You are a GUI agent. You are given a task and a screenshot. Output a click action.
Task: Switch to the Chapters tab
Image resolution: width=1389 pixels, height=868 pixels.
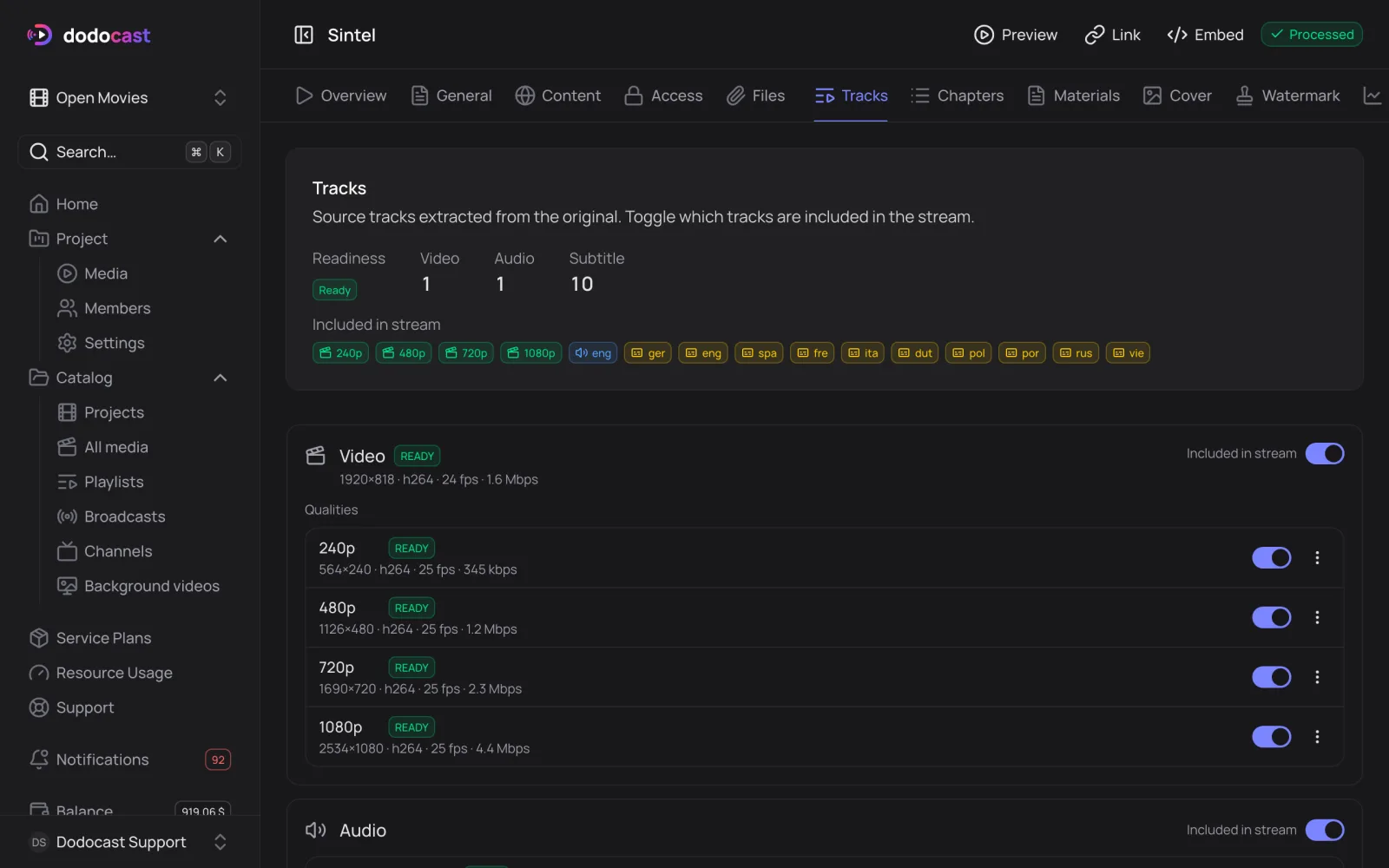click(x=958, y=95)
